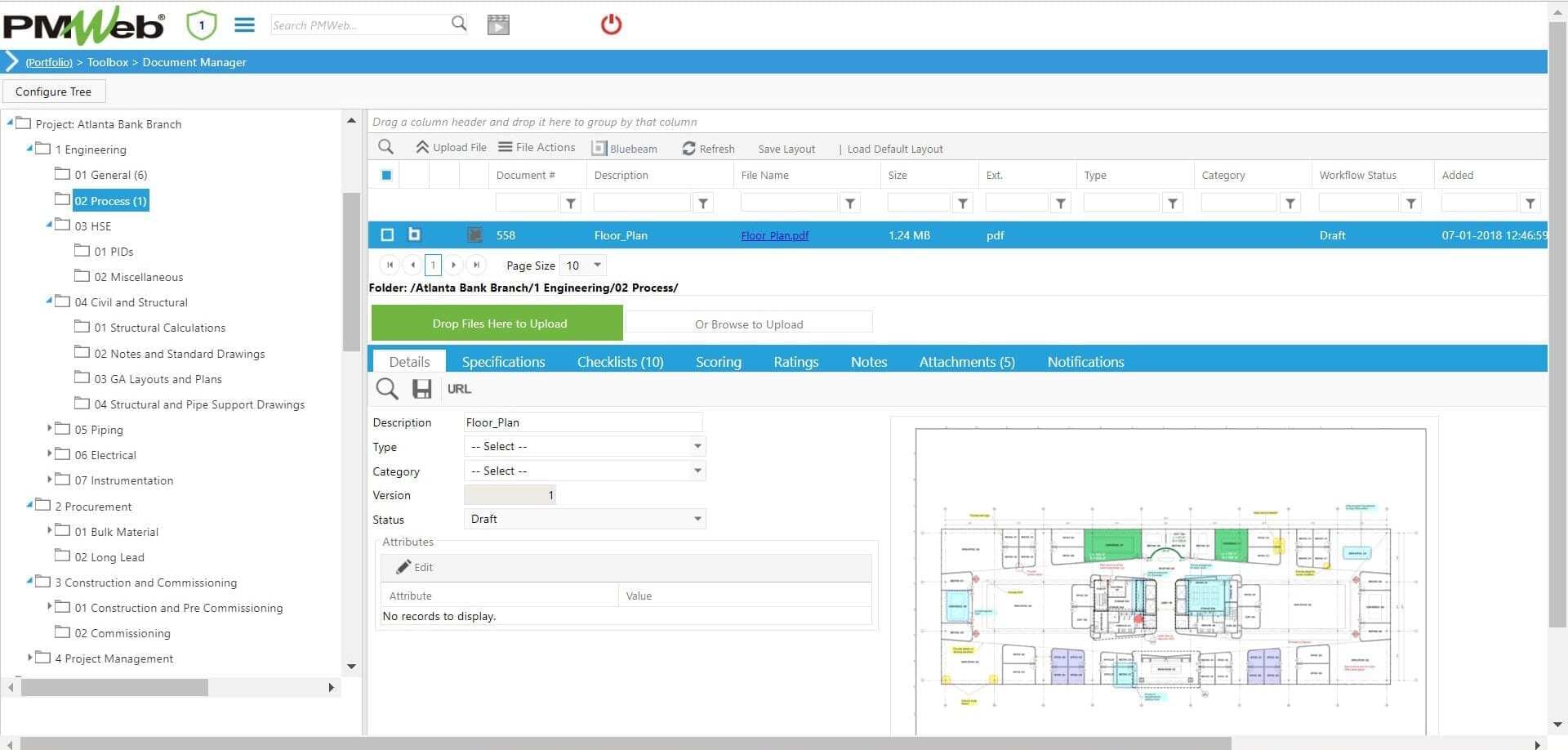Viewport: 1568px width, 750px height.
Task: Click Save Layout
Action: pyautogui.click(x=786, y=149)
